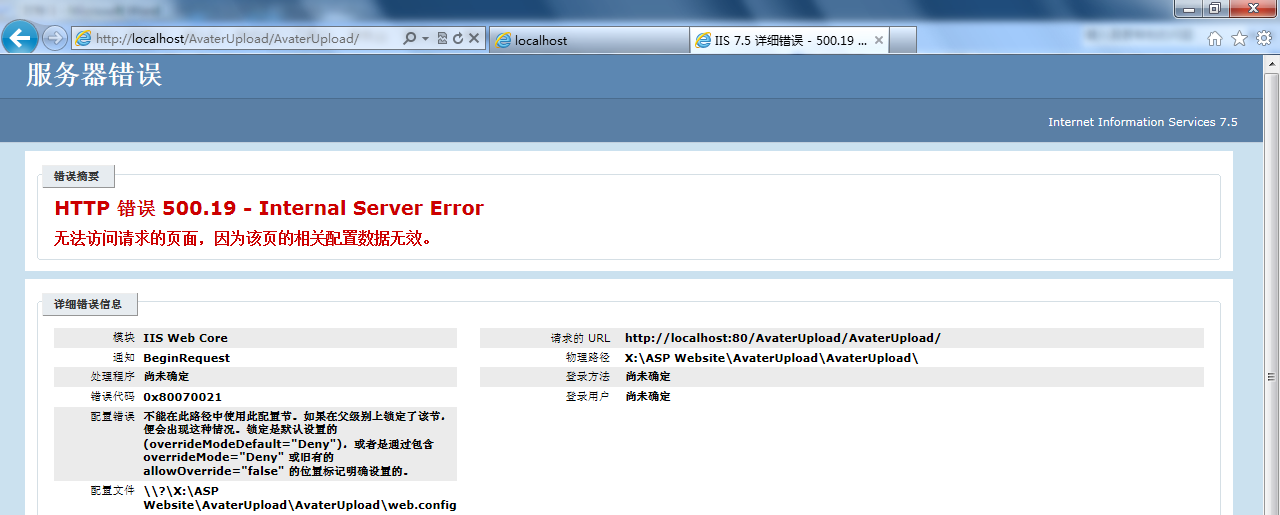This screenshot has width=1280, height=515.
Task: Open the Home page icon
Action: click(1215, 39)
